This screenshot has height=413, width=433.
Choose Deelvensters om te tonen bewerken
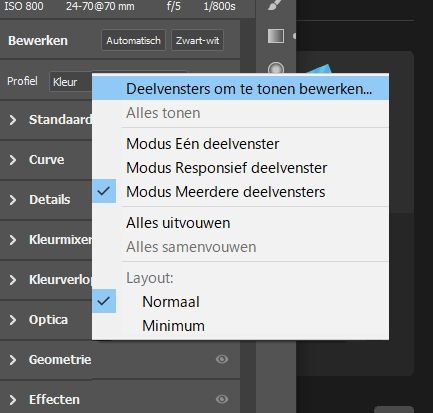240,88
